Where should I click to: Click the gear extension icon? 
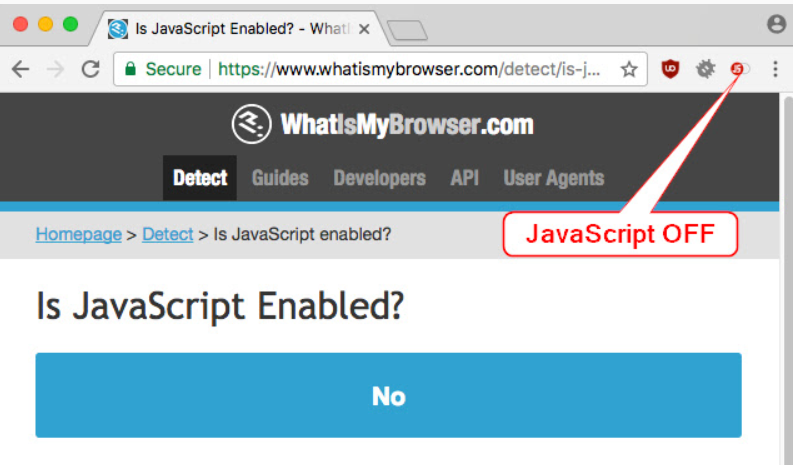[x=706, y=69]
